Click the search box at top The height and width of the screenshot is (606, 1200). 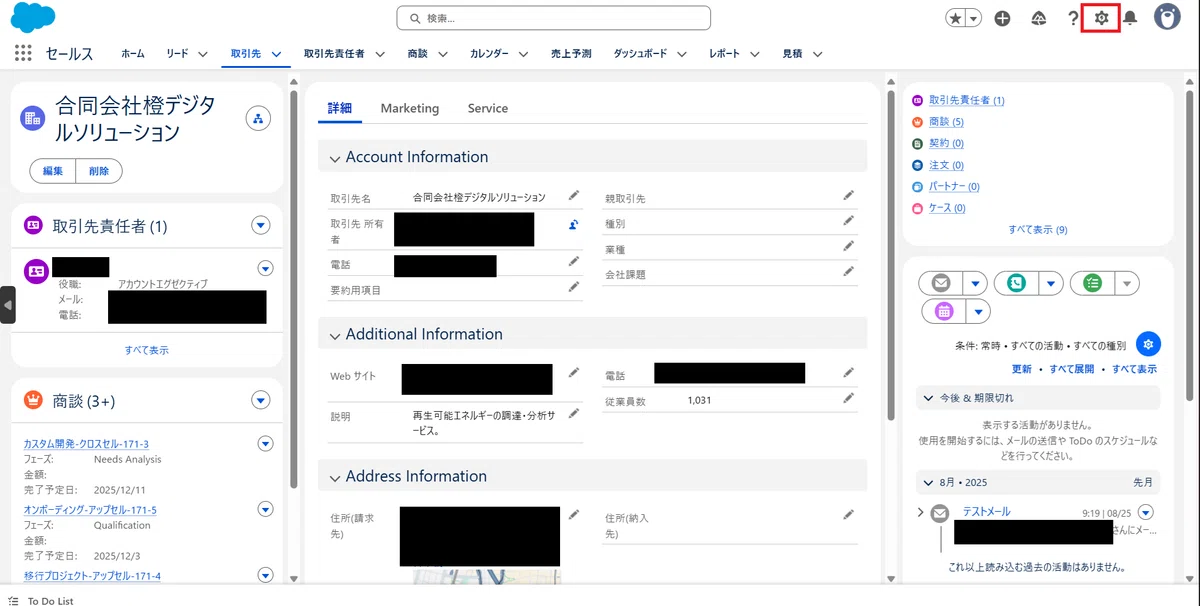tap(554, 18)
